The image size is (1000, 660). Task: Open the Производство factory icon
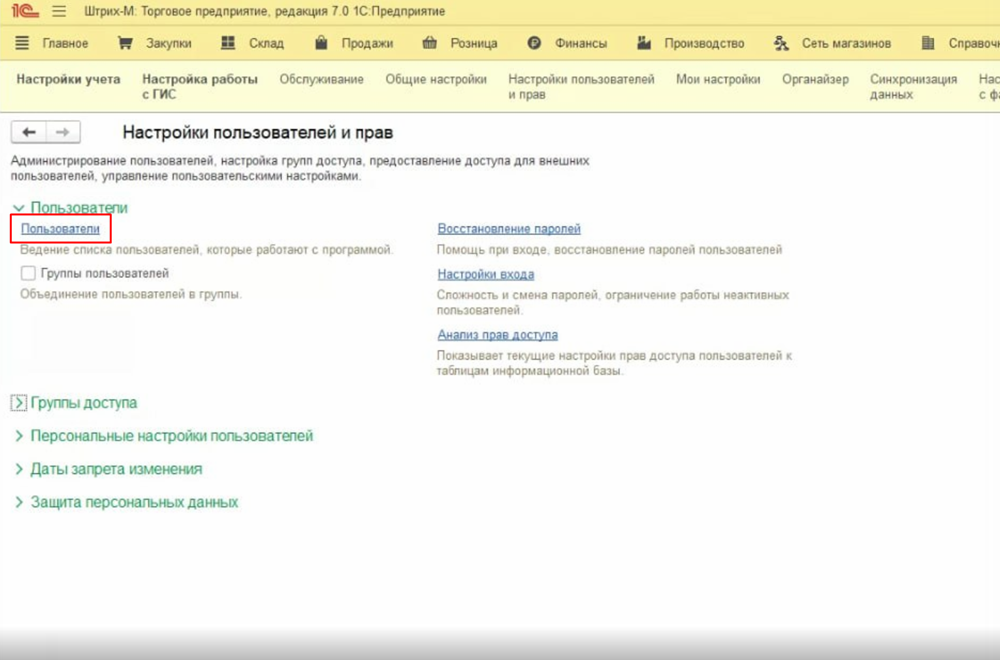coord(644,44)
